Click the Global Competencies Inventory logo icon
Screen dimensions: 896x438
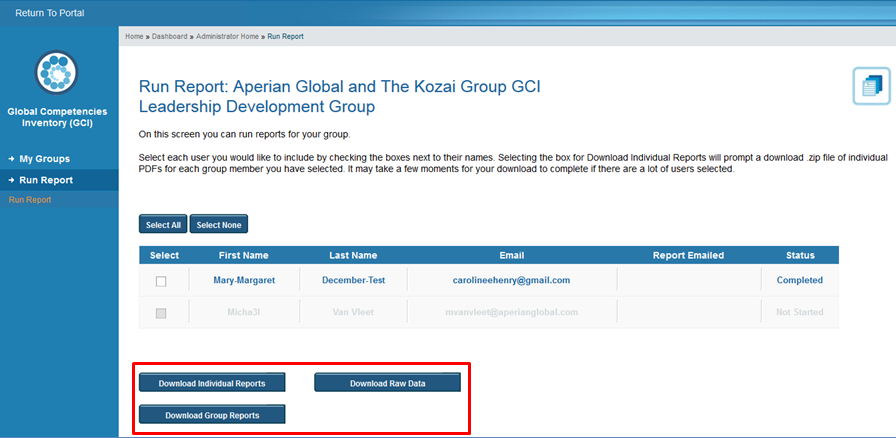click(x=56, y=73)
